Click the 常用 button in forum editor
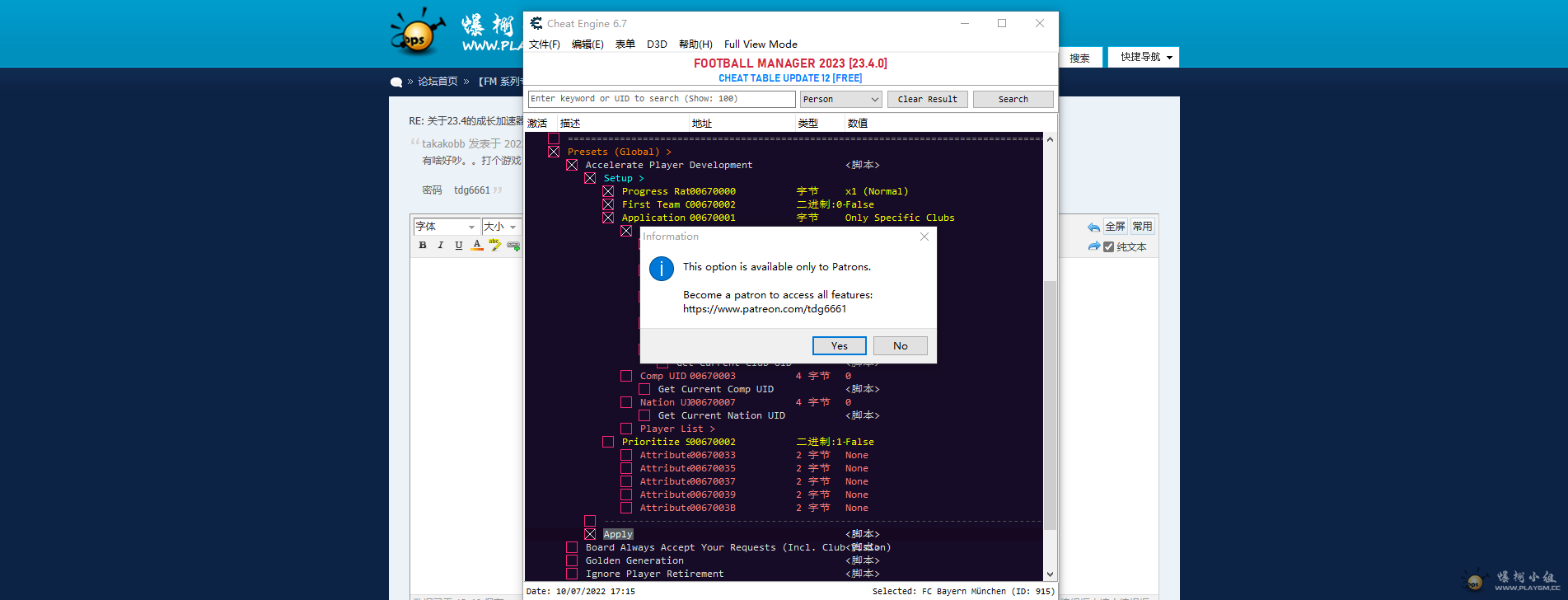The height and width of the screenshot is (600, 1568). 1142,227
